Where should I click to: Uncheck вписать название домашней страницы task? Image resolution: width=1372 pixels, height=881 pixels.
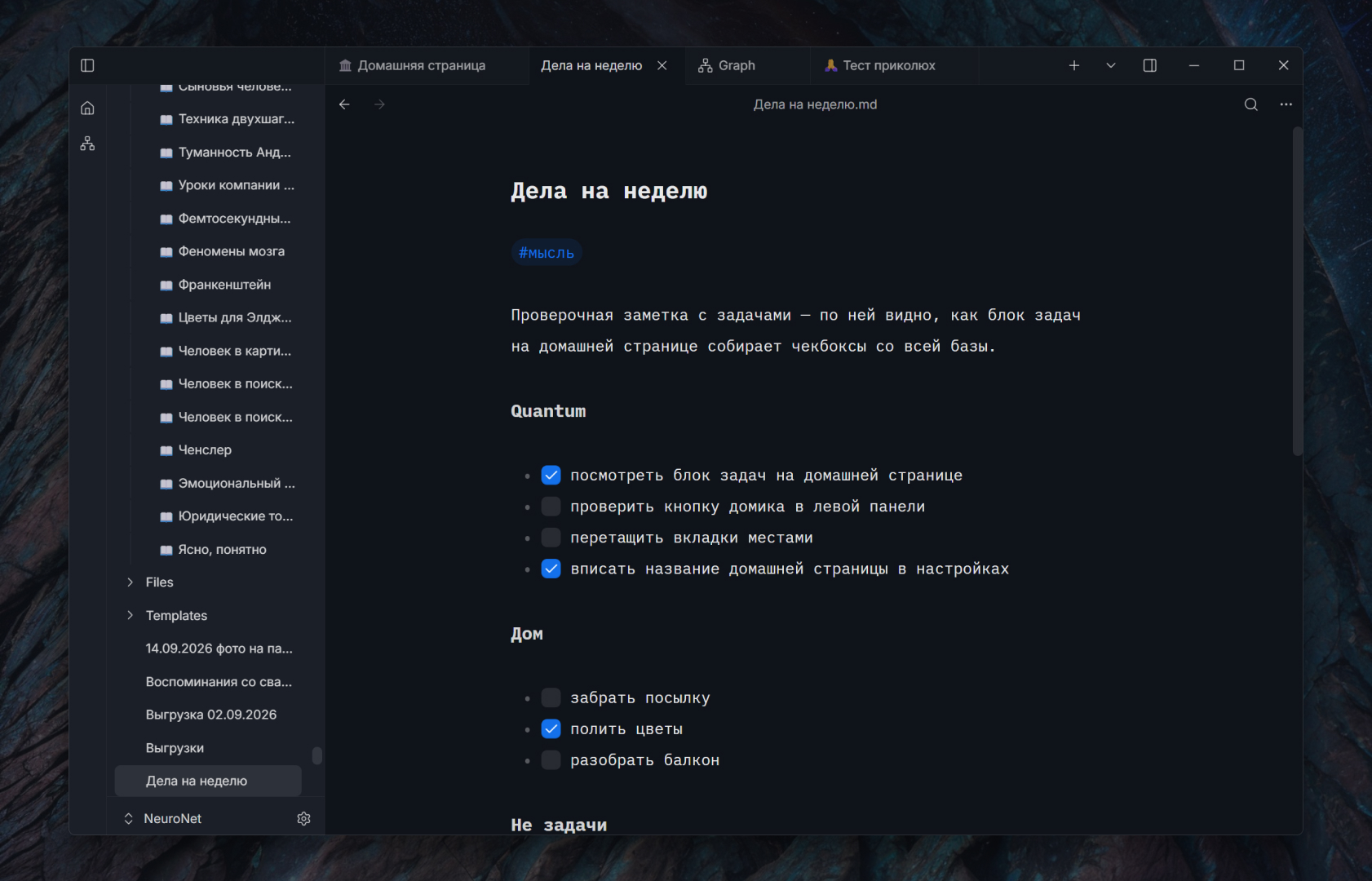551,569
